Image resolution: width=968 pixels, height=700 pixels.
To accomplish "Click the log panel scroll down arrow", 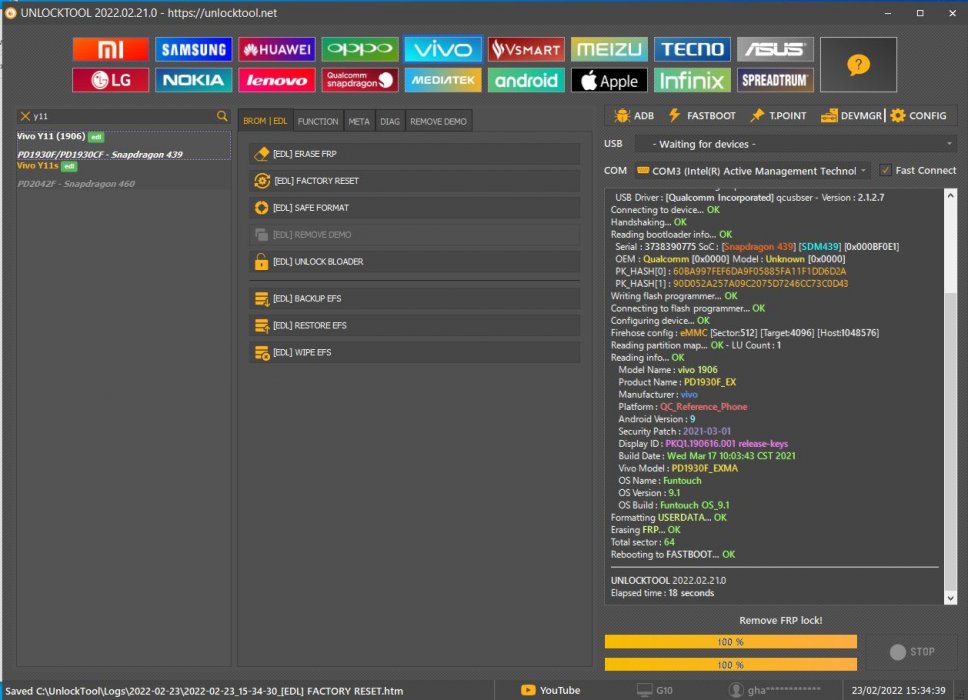I will point(951,598).
